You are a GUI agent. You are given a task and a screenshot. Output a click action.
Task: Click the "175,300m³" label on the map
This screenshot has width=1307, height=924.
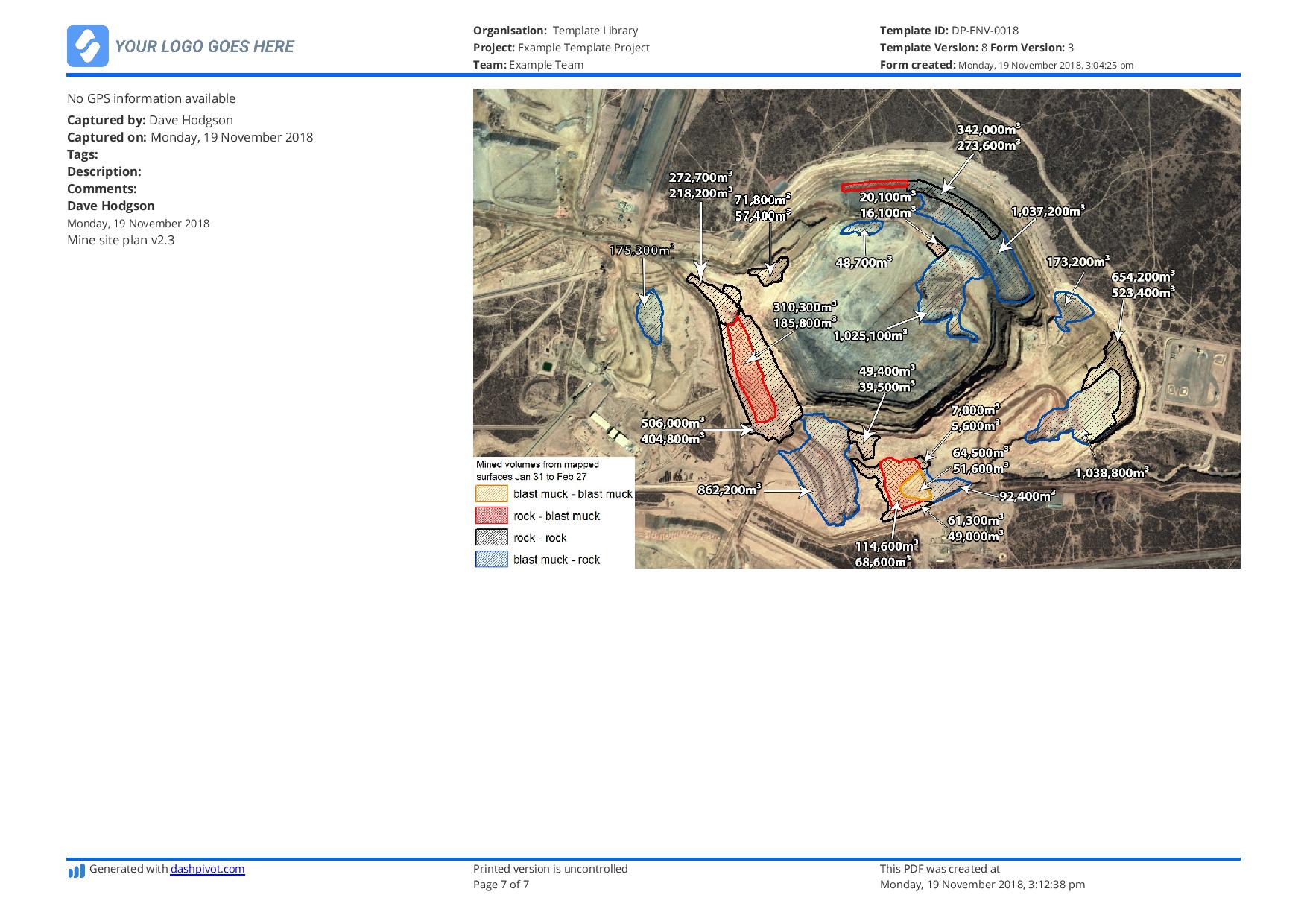coord(642,251)
